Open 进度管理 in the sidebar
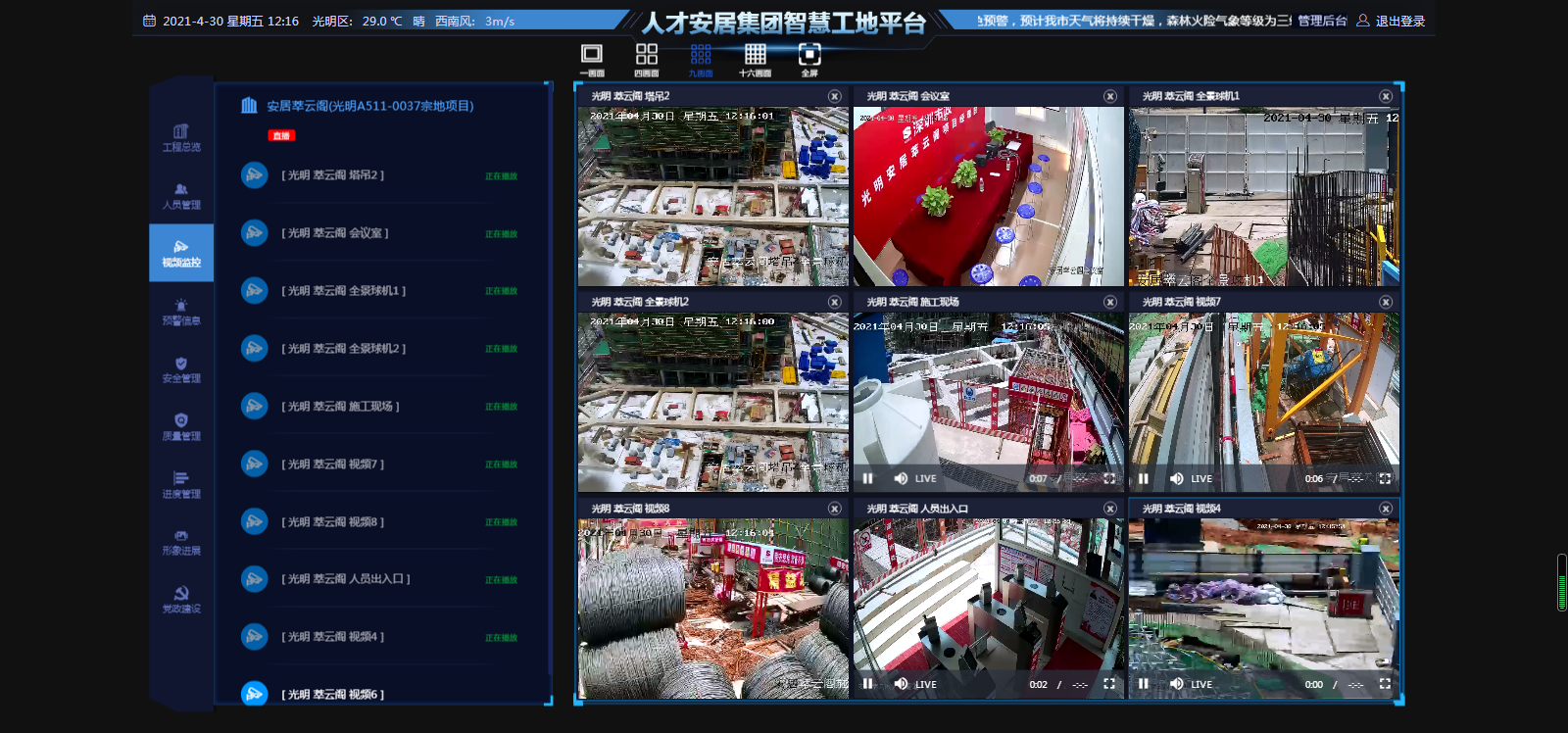1568x733 pixels. [181, 485]
